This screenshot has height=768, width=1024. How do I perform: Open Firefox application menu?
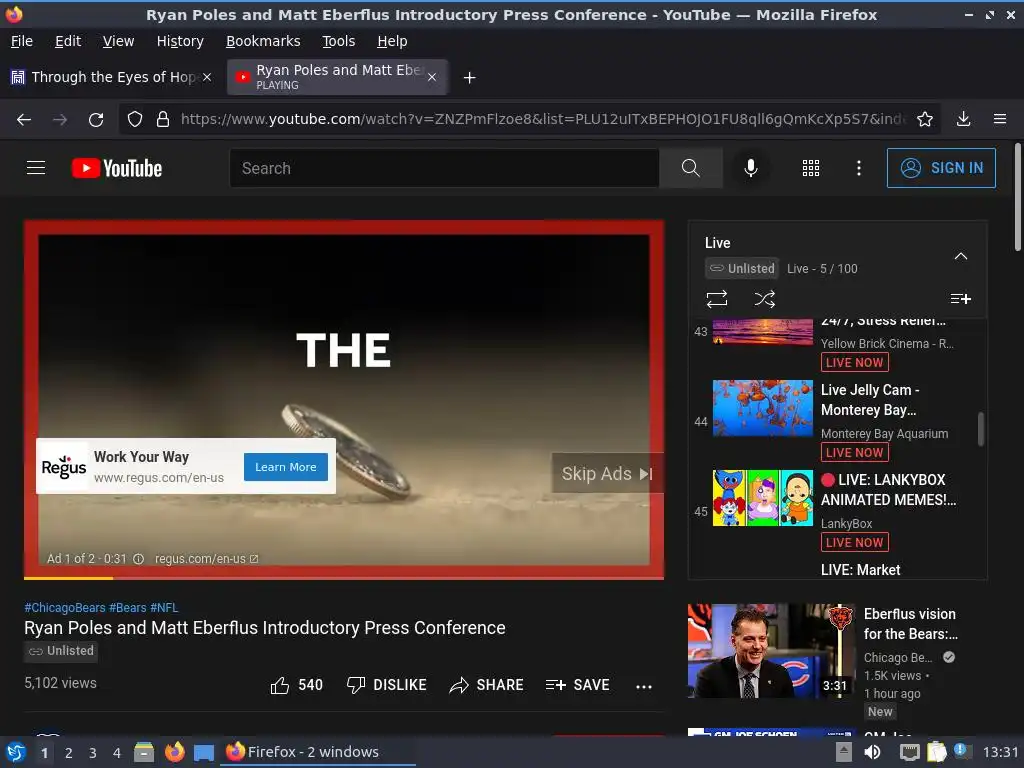(x=1000, y=119)
